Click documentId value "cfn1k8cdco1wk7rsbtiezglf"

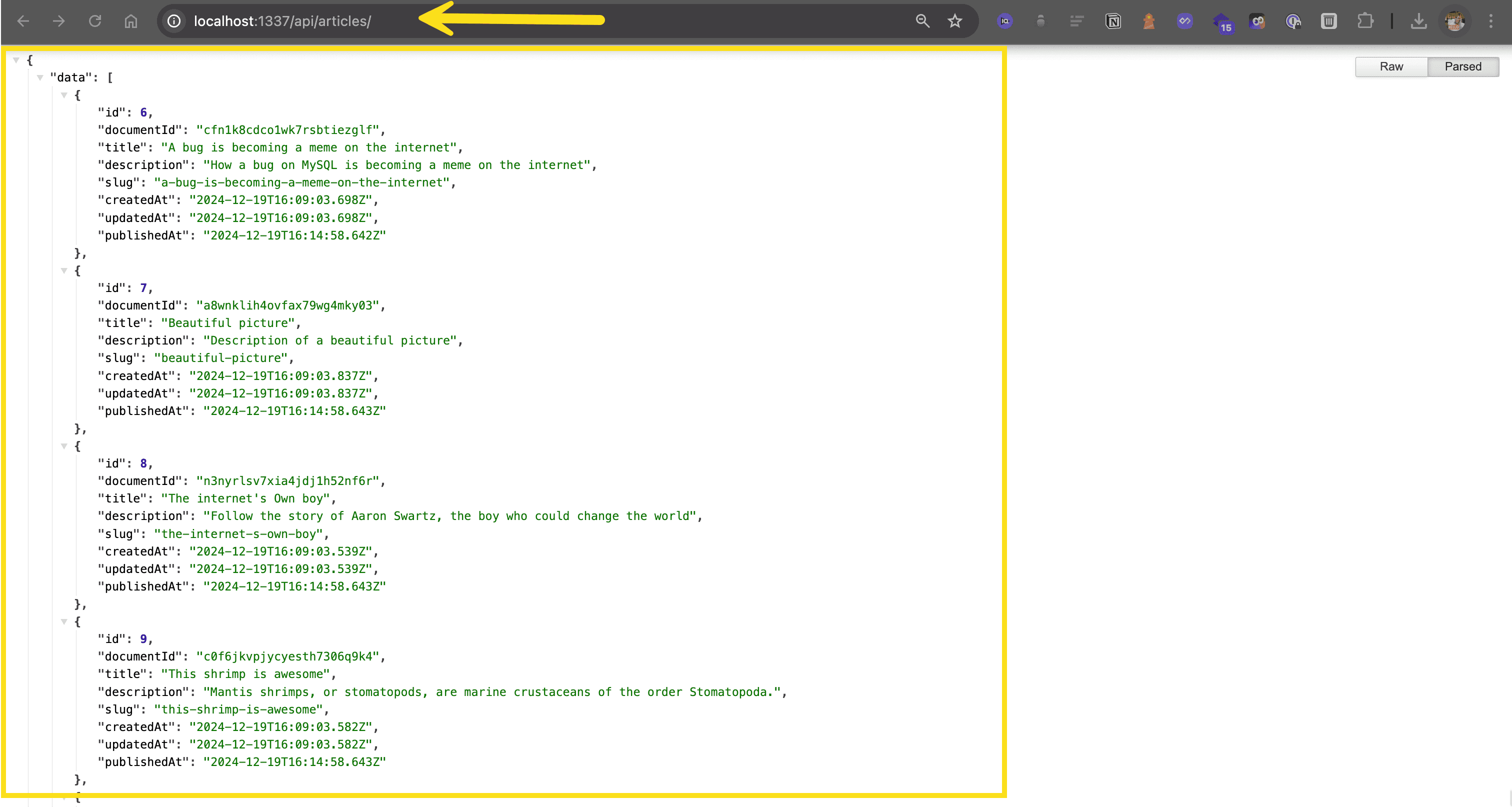coord(287,129)
